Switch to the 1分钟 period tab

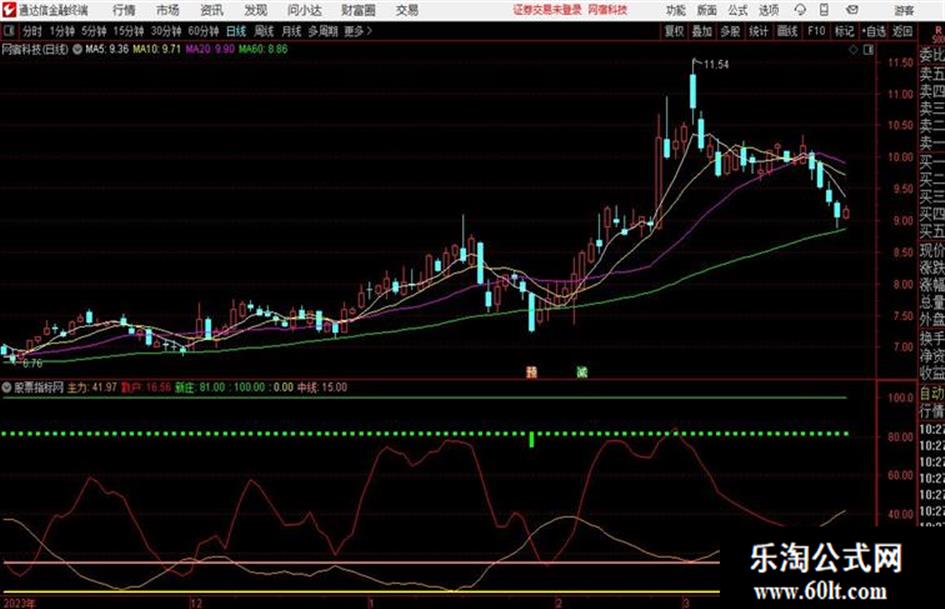[61, 31]
